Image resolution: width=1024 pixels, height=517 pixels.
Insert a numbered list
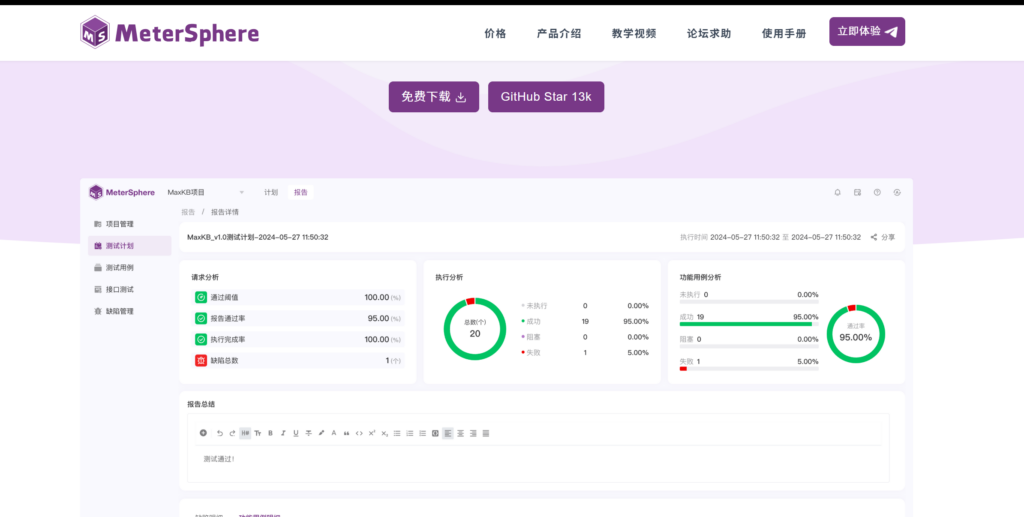409,433
